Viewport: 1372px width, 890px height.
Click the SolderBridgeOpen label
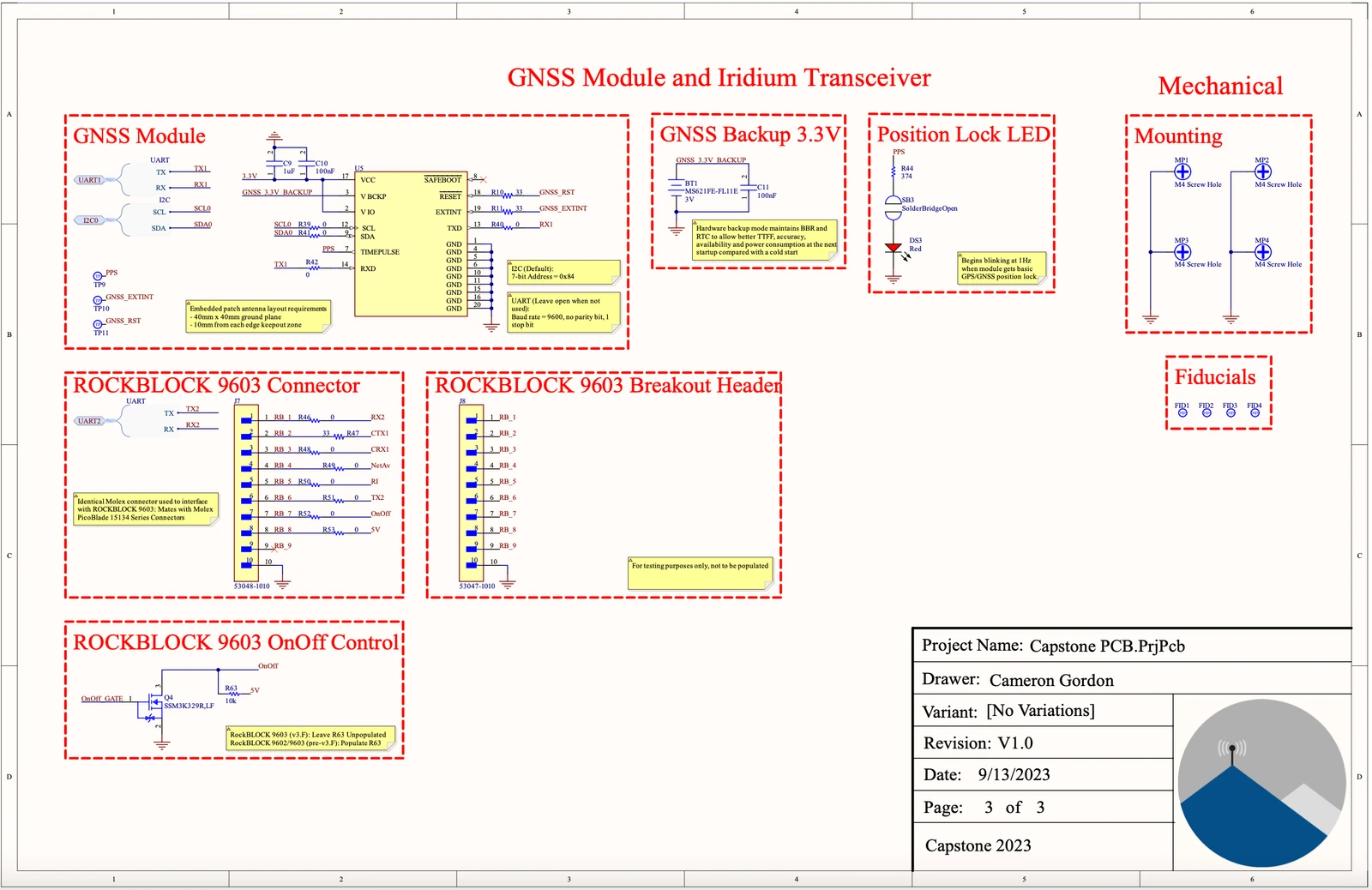coord(930,208)
